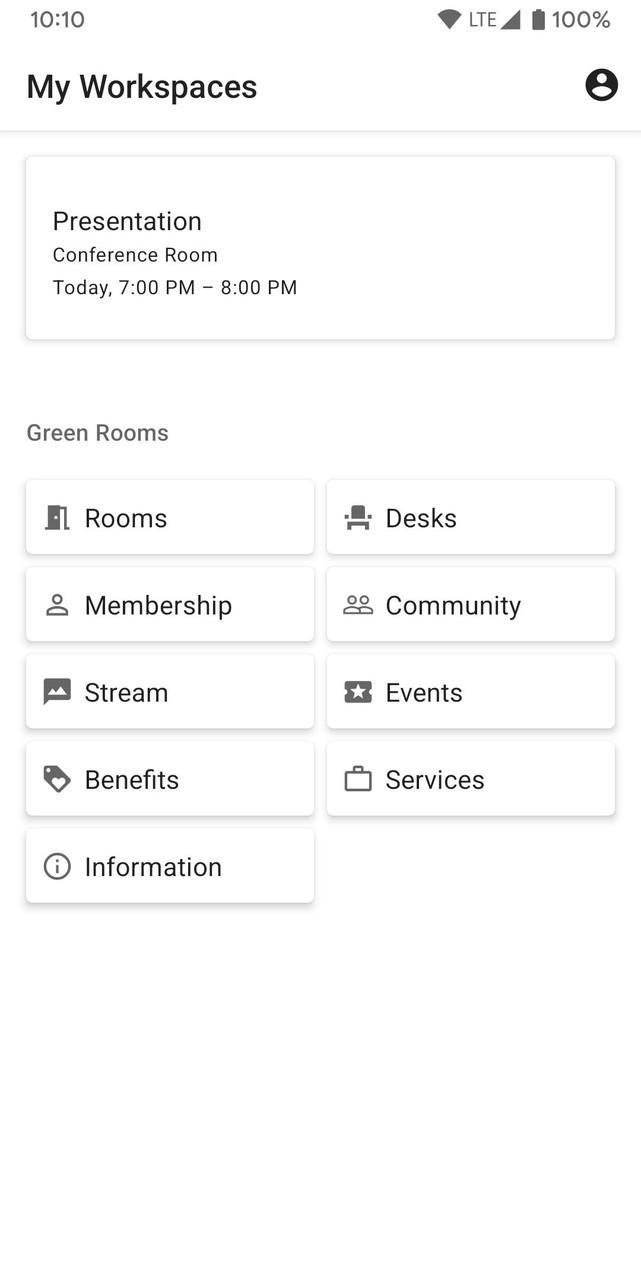
Task: Open the Rooms section
Action: (170, 517)
